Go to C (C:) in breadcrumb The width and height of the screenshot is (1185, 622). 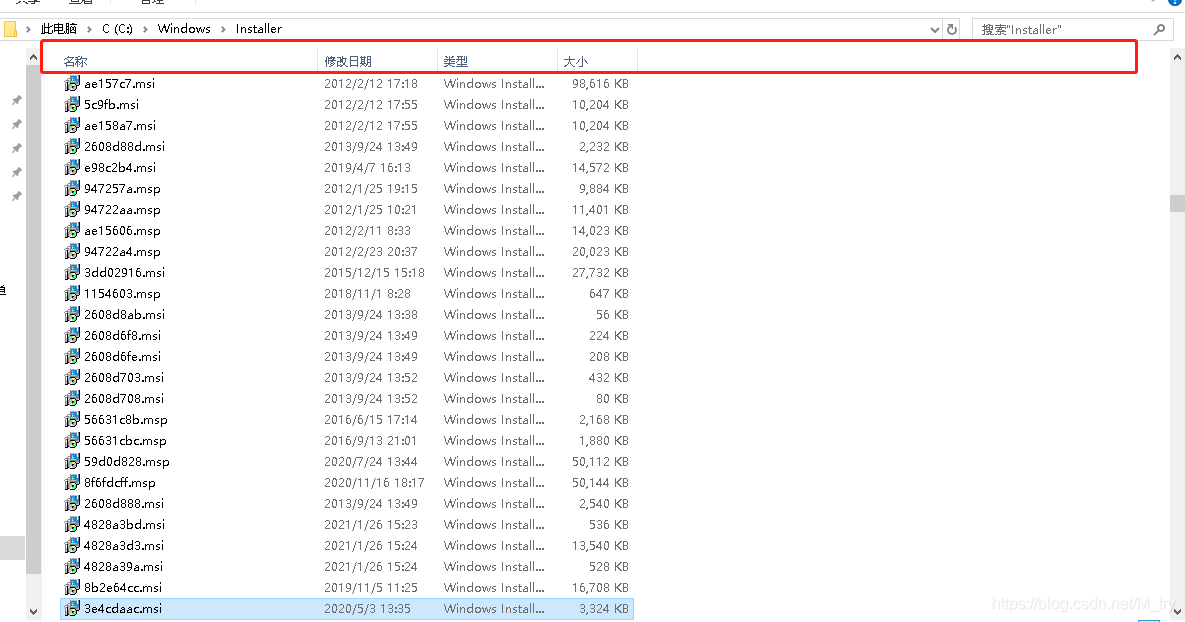117,29
